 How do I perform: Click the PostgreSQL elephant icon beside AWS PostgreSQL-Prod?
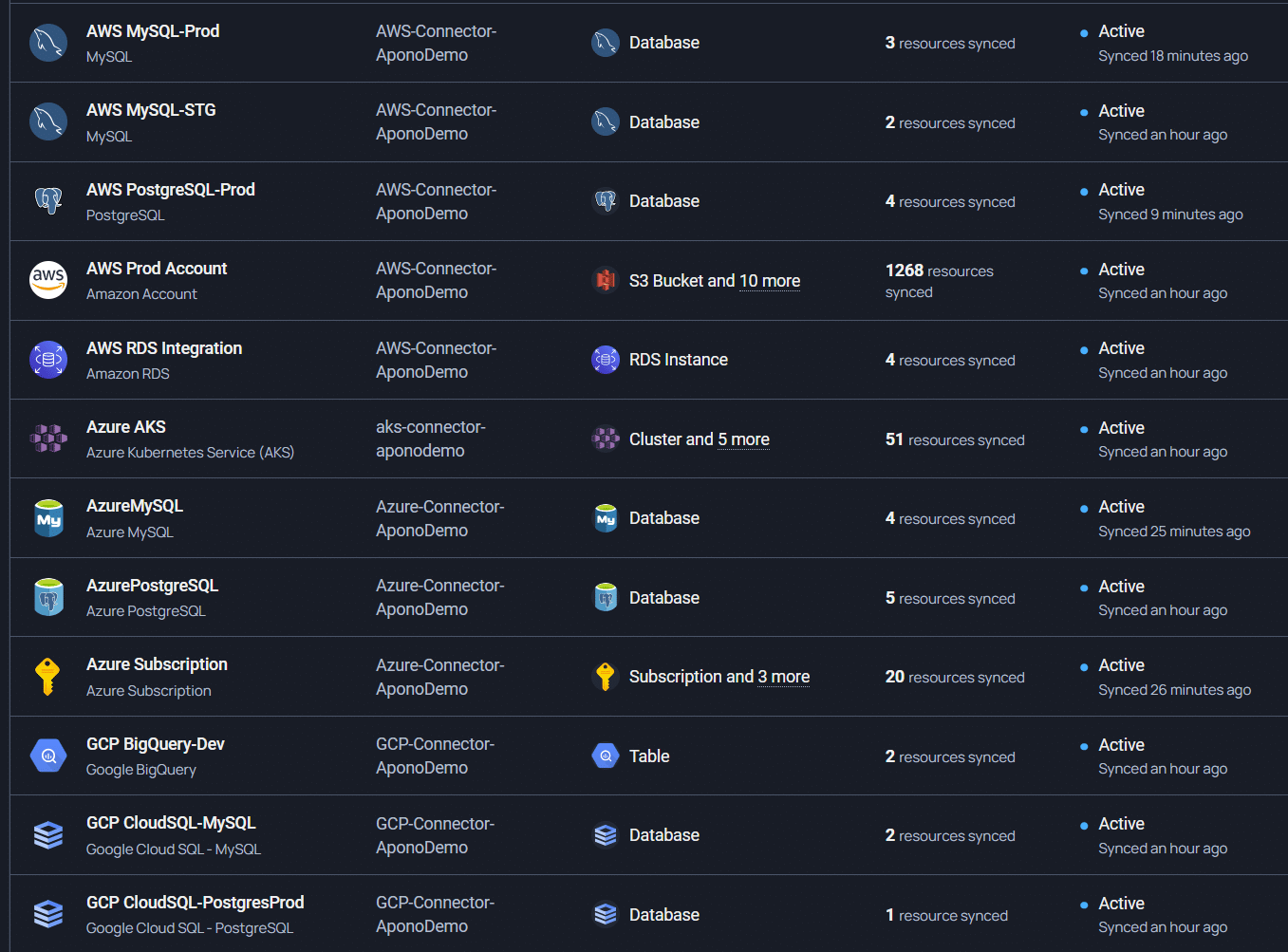click(48, 201)
